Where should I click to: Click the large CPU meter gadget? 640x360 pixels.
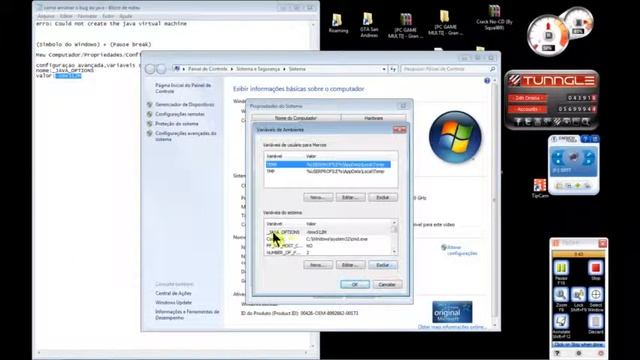(x=547, y=36)
